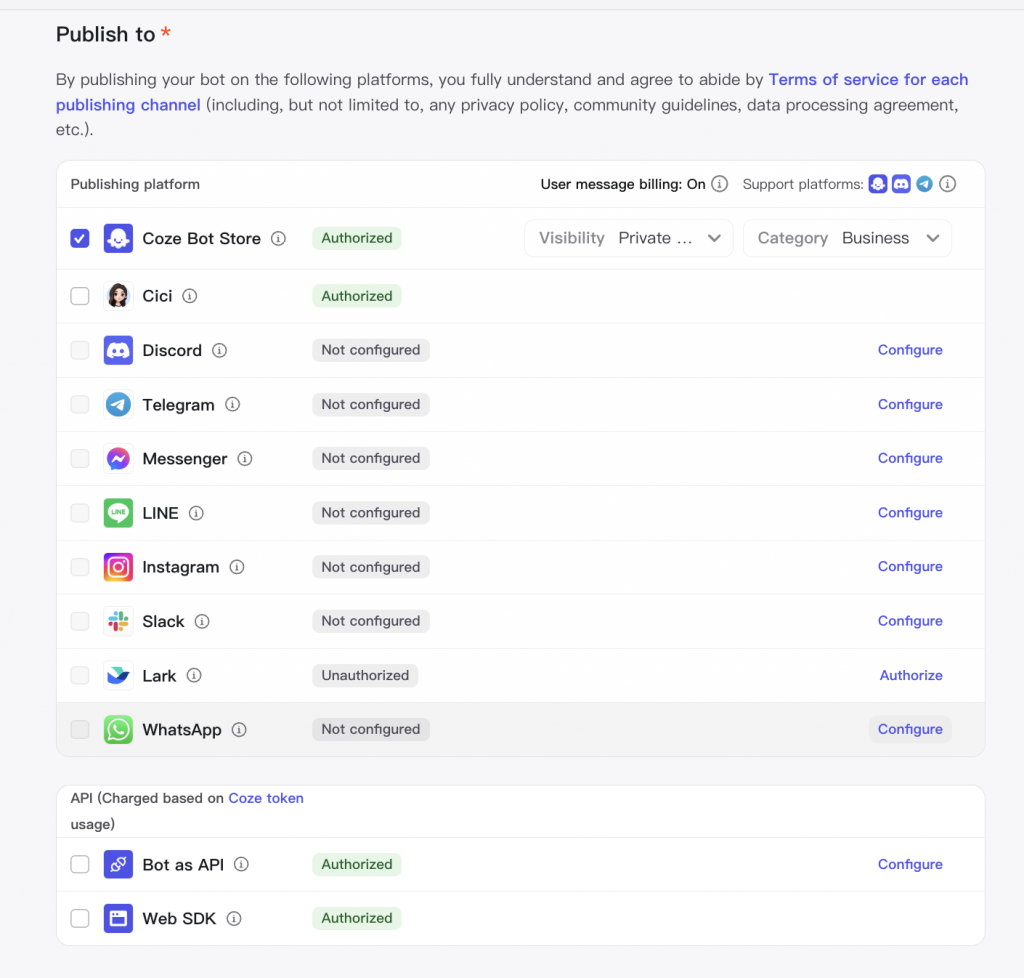The width and height of the screenshot is (1024, 978).
Task: Click the Slack logo icon
Action: [x=118, y=621]
